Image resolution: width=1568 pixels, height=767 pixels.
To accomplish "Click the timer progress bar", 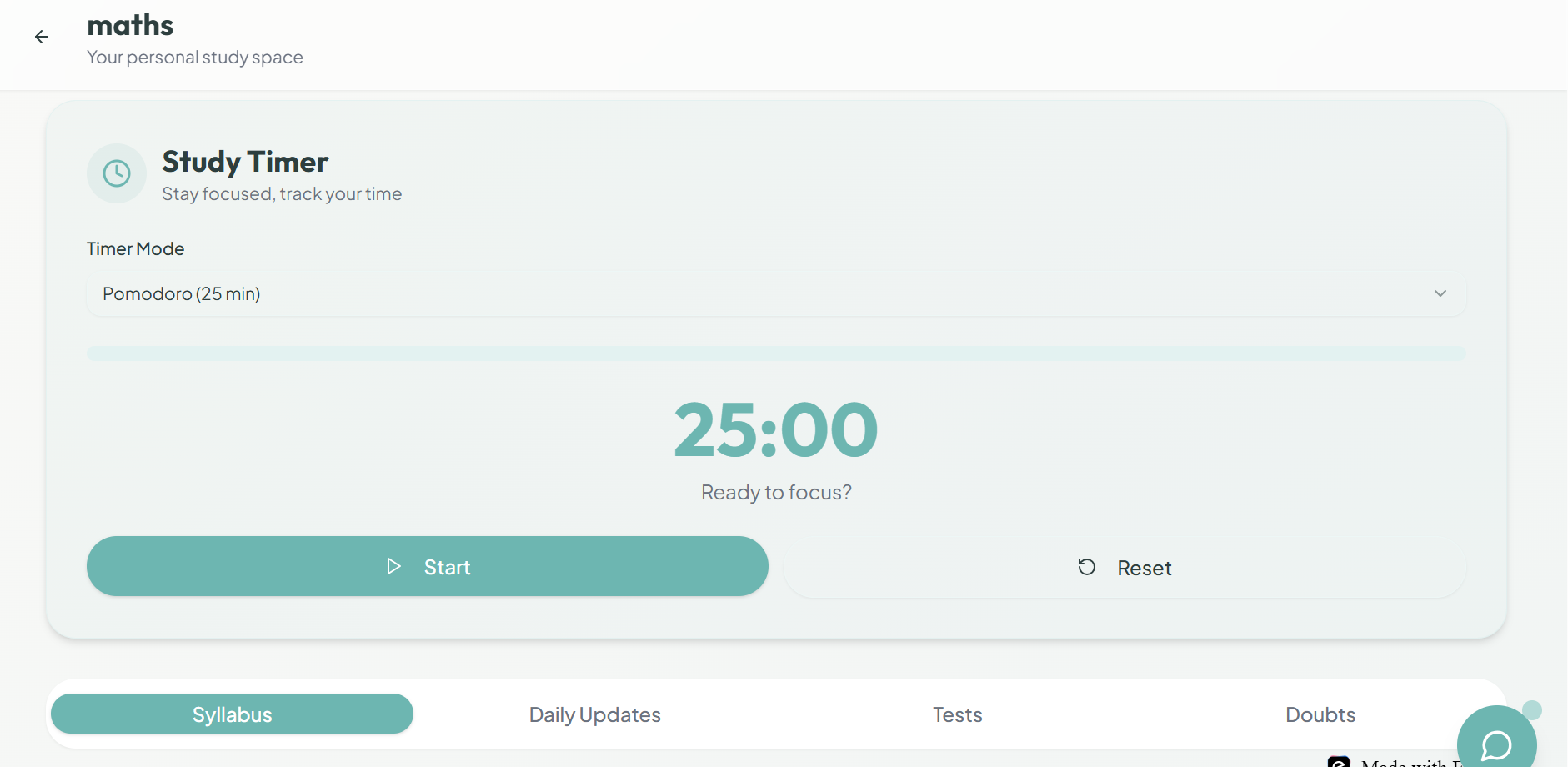I will pos(776,353).
